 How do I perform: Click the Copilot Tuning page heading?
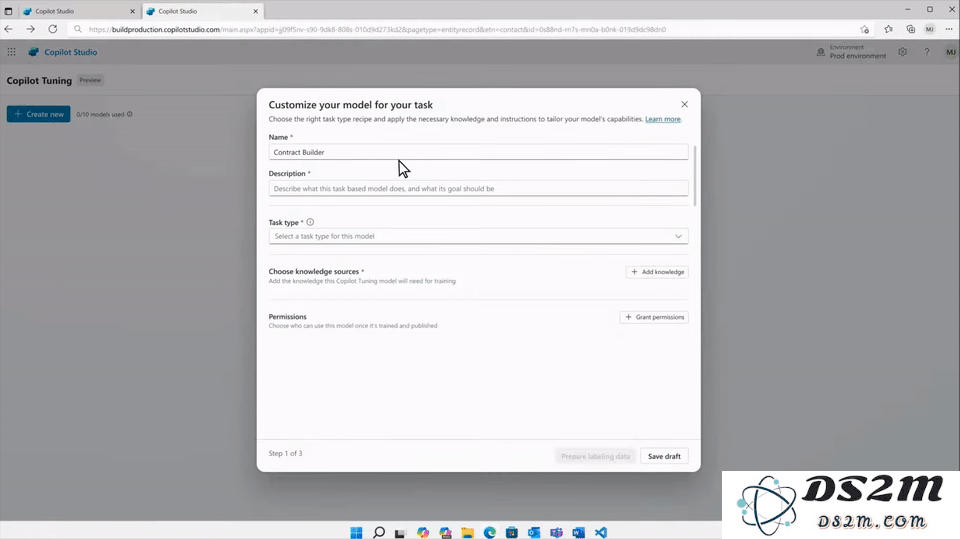tap(39, 80)
